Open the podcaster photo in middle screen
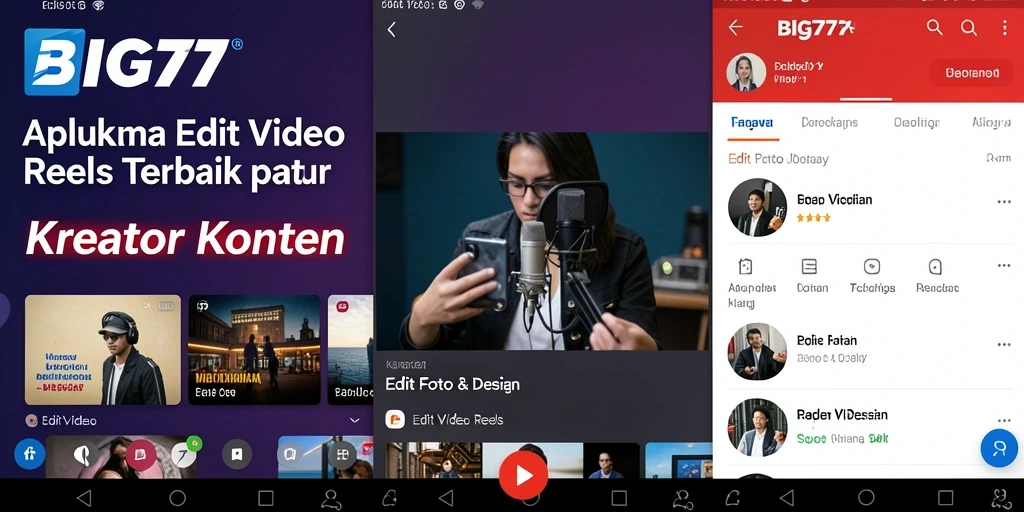The width and height of the screenshot is (1024, 512). 542,241
